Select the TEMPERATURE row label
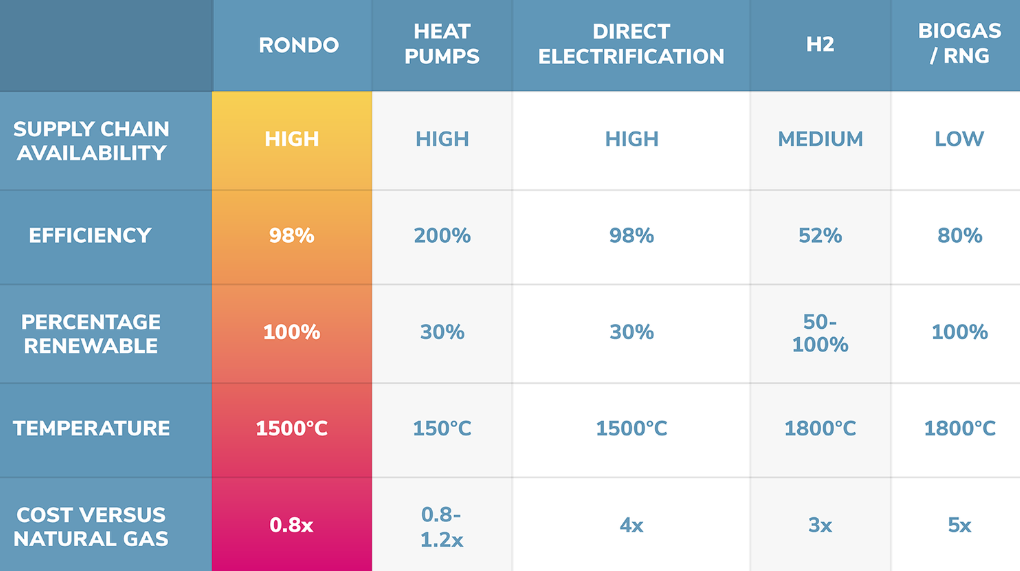Viewport: 1020px width, 571px height. 91,429
